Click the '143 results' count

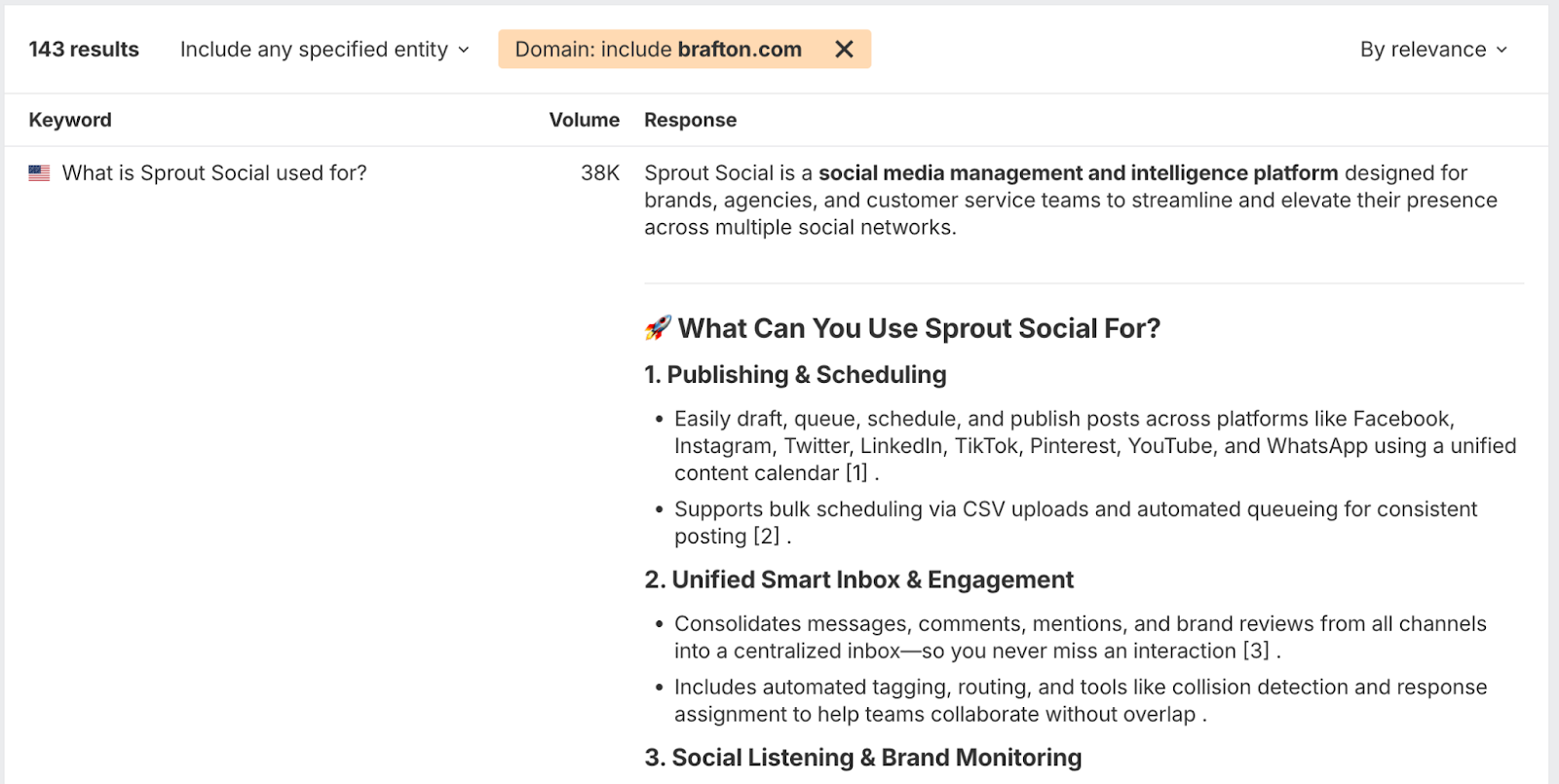(x=84, y=49)
